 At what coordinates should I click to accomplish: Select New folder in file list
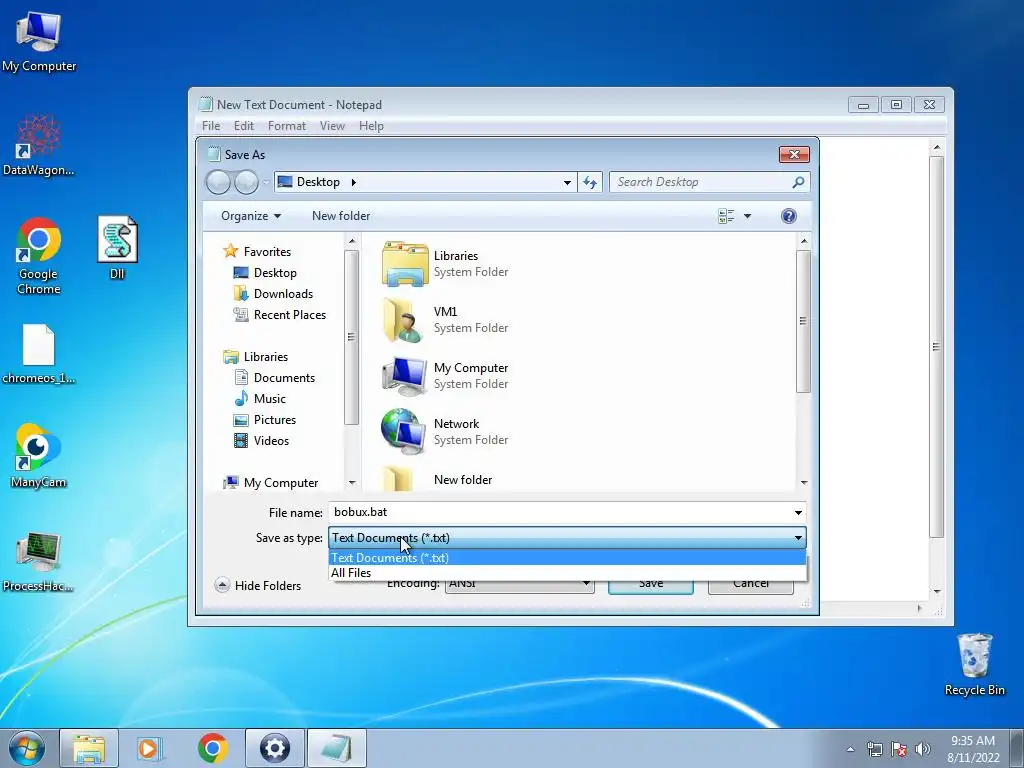(438, 479)
